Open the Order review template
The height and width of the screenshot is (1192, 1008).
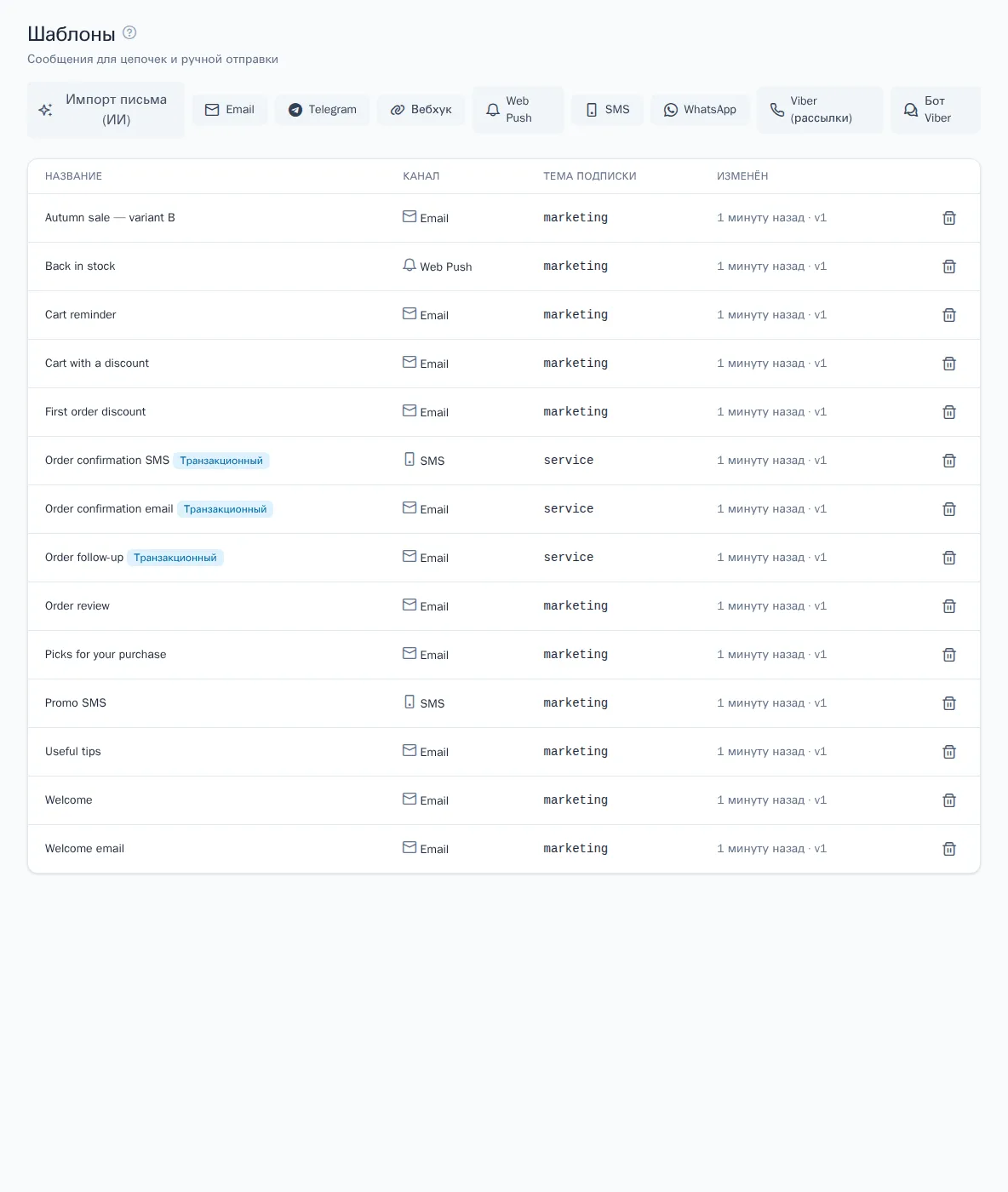pos(77,606)
